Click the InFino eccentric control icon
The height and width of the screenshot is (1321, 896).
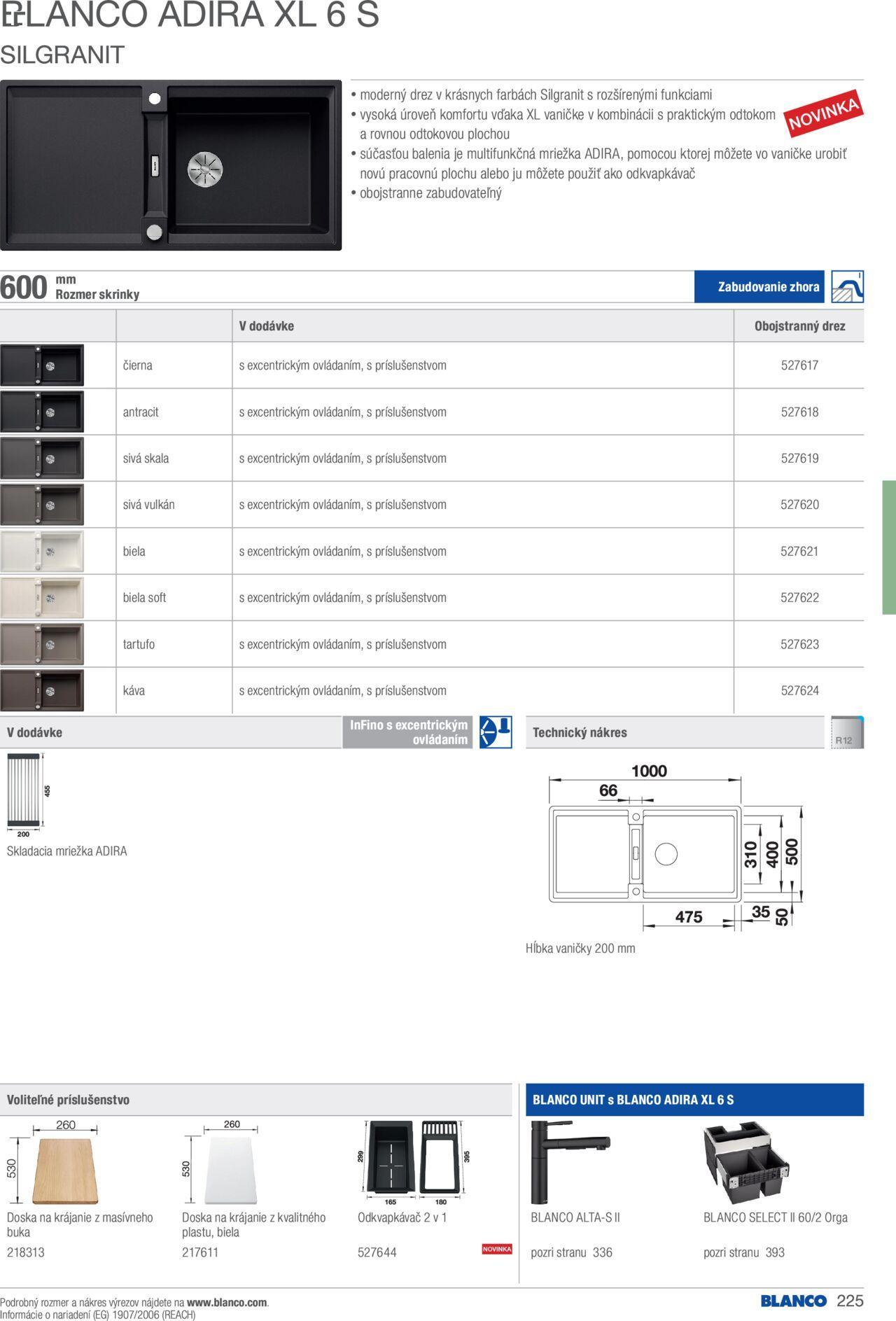click(496, 732)
